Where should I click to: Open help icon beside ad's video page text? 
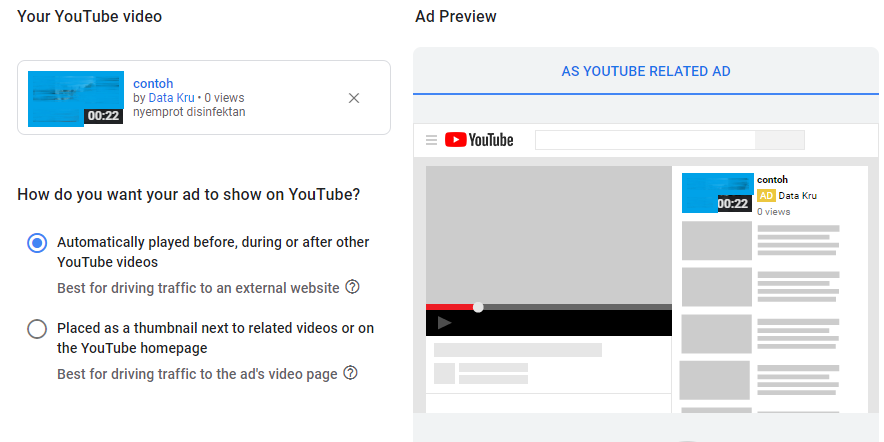[x=351, y=373]
